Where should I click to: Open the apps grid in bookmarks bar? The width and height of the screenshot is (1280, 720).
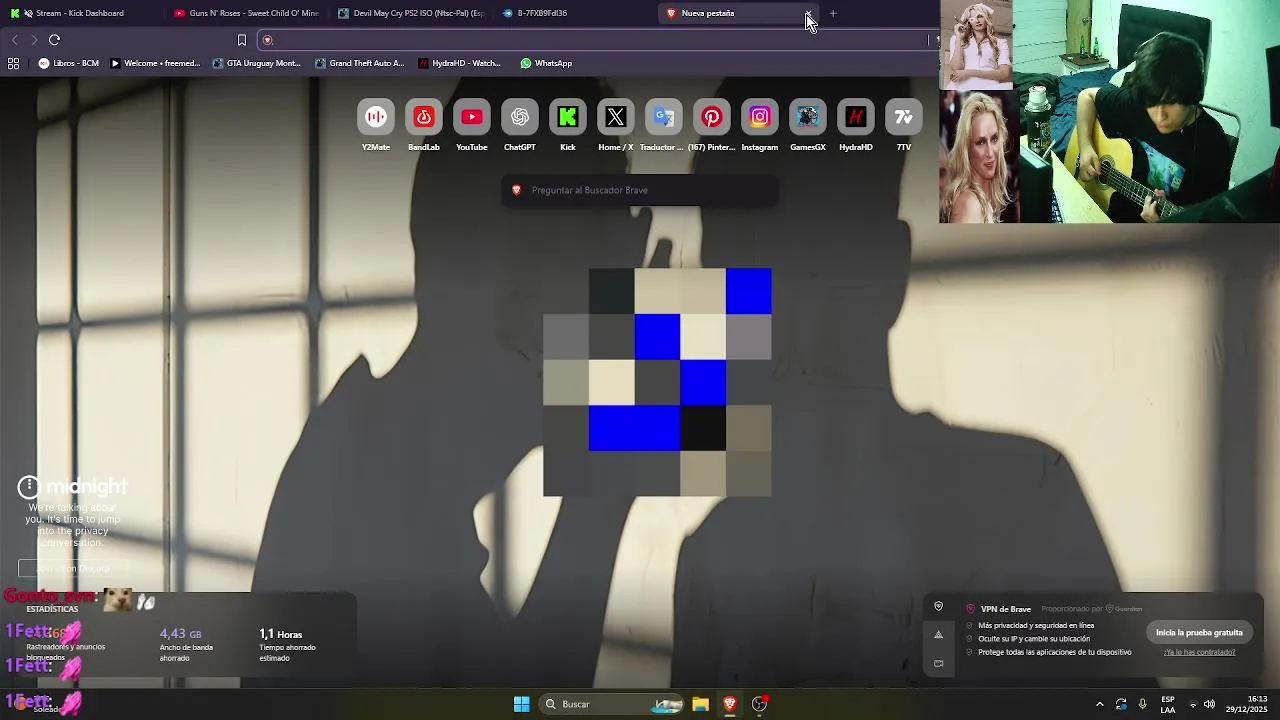click(13, 63)
